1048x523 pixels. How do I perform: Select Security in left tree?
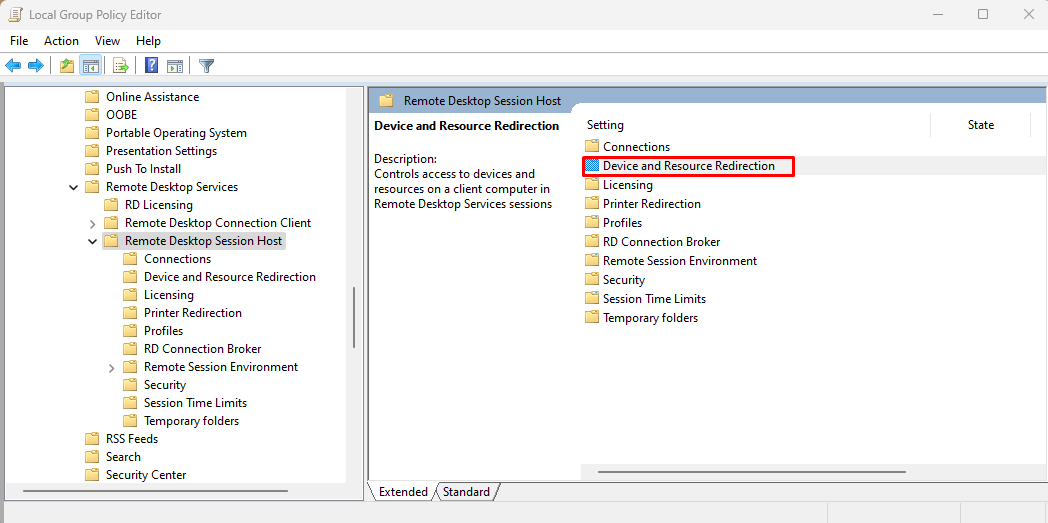164,385
